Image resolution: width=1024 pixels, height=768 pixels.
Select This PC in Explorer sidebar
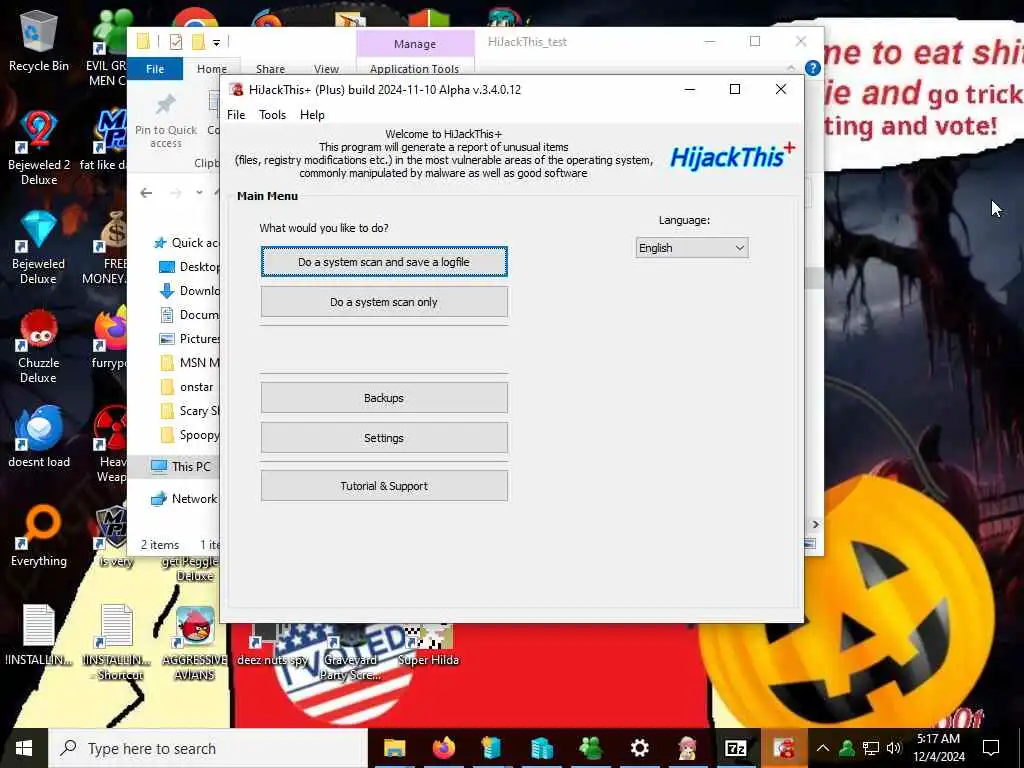[180, 466]
